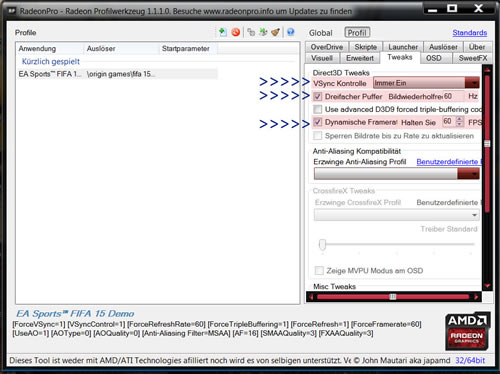Click the gray copy profile settings icon
The width and height of the screenshot is (500, 374).
pos(251,32)
